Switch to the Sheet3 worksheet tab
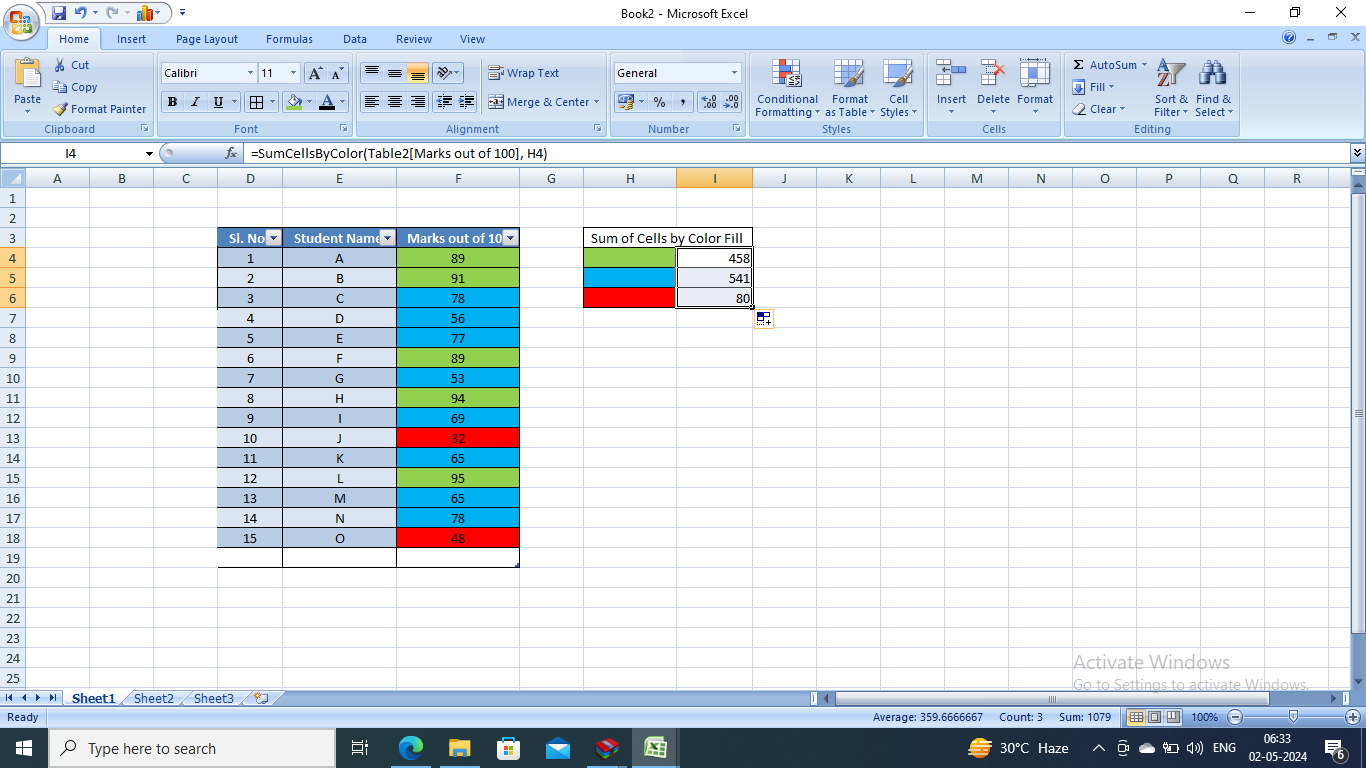 pos(214,698)
